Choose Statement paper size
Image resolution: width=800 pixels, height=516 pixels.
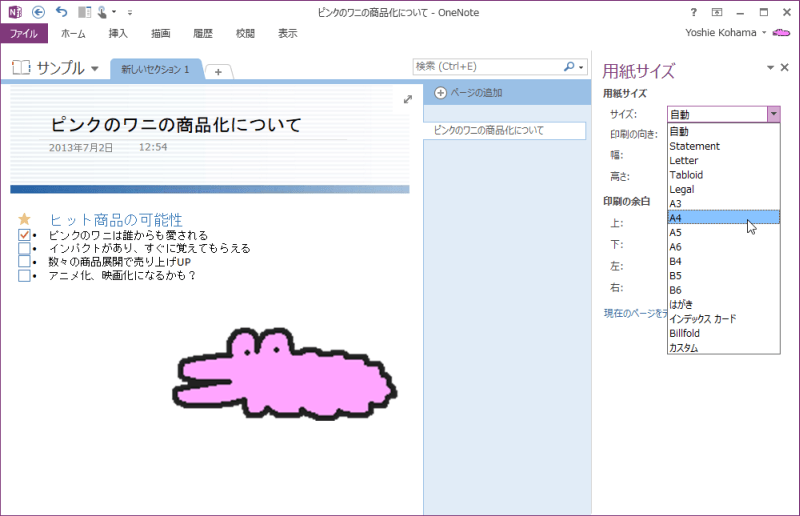click(x=723, y=146)
